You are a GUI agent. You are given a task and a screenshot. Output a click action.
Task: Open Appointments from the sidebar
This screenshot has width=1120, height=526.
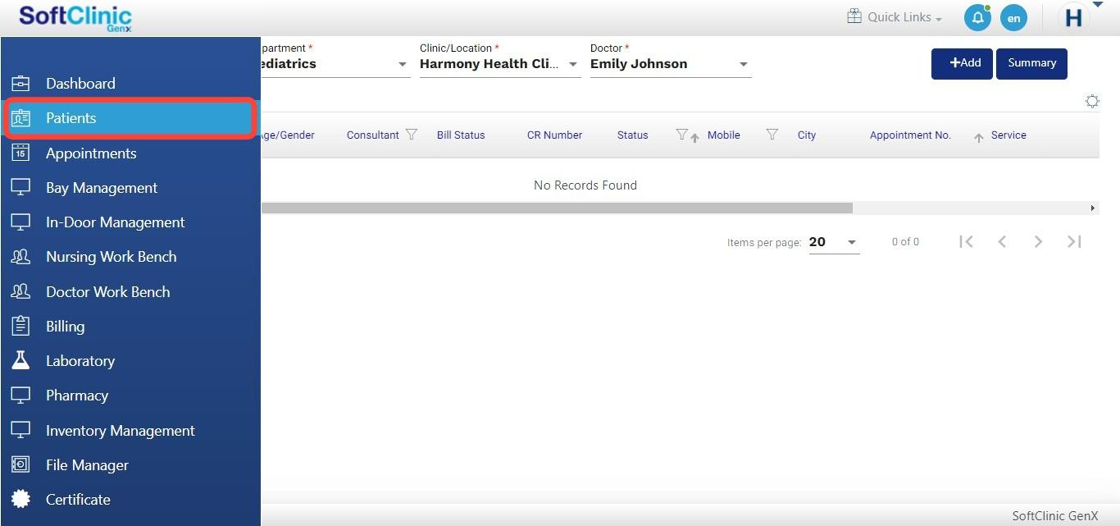pos(90,153)
